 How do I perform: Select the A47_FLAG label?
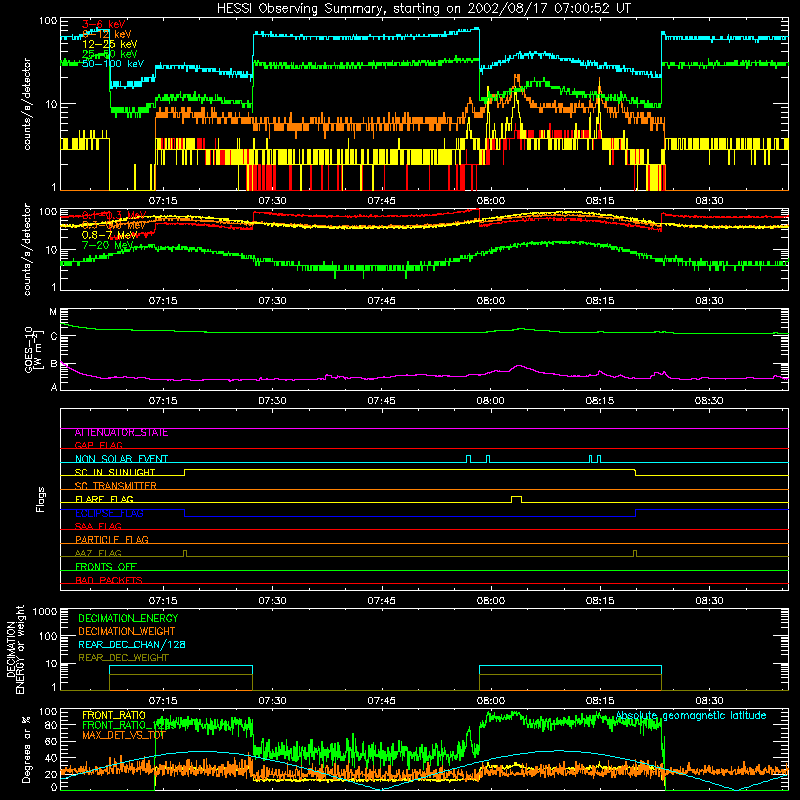pos(98,553)
